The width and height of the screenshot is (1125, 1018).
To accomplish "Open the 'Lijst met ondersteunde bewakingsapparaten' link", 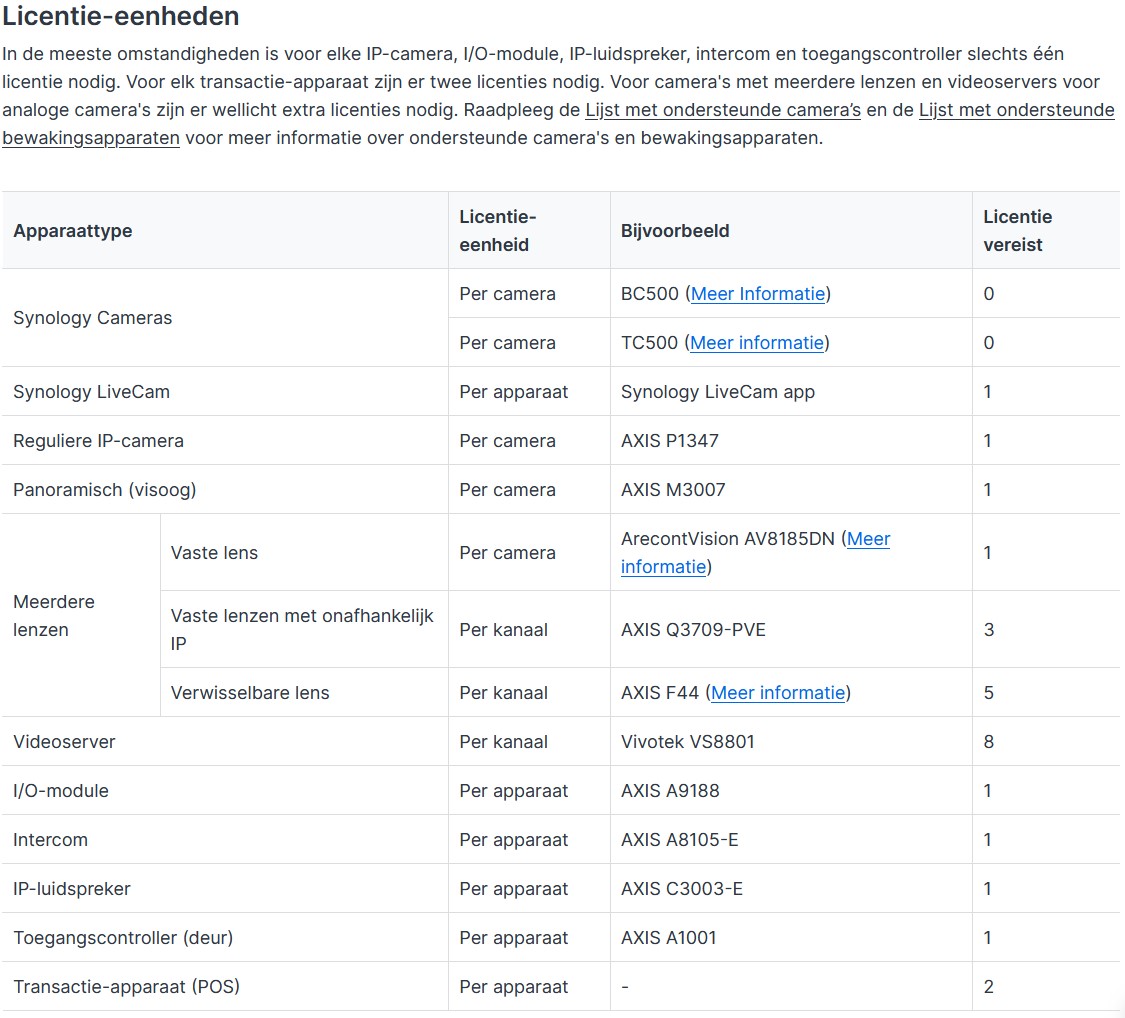I will (x=1016, y=110).
